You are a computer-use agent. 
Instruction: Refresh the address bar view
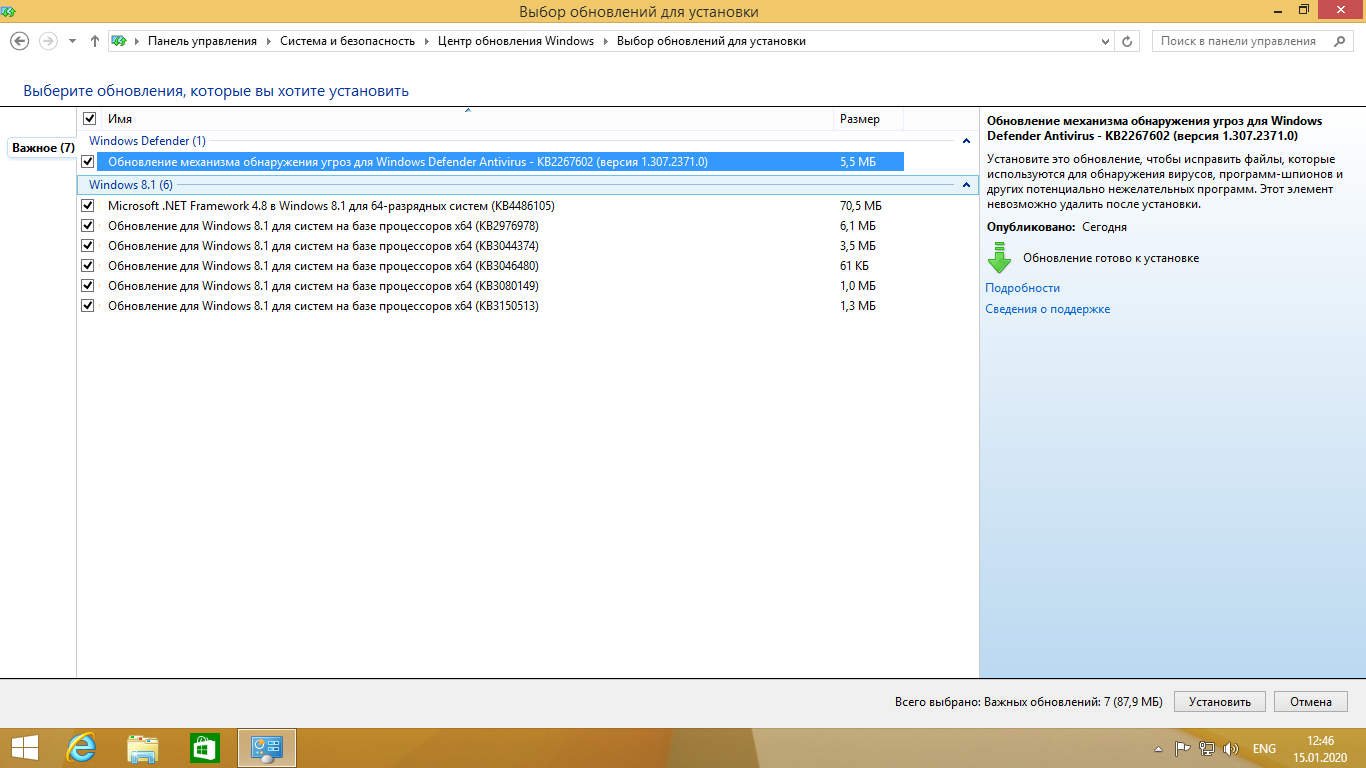coord(1128,41)
